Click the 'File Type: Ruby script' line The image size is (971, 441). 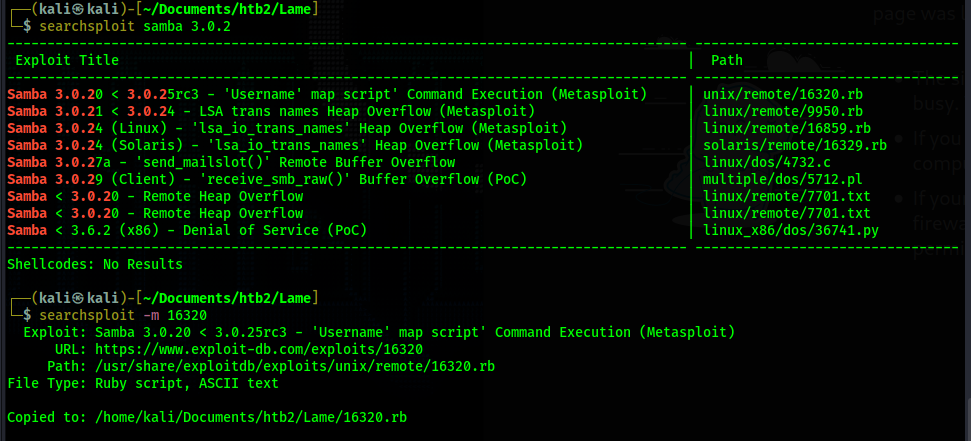coord(143,383)
